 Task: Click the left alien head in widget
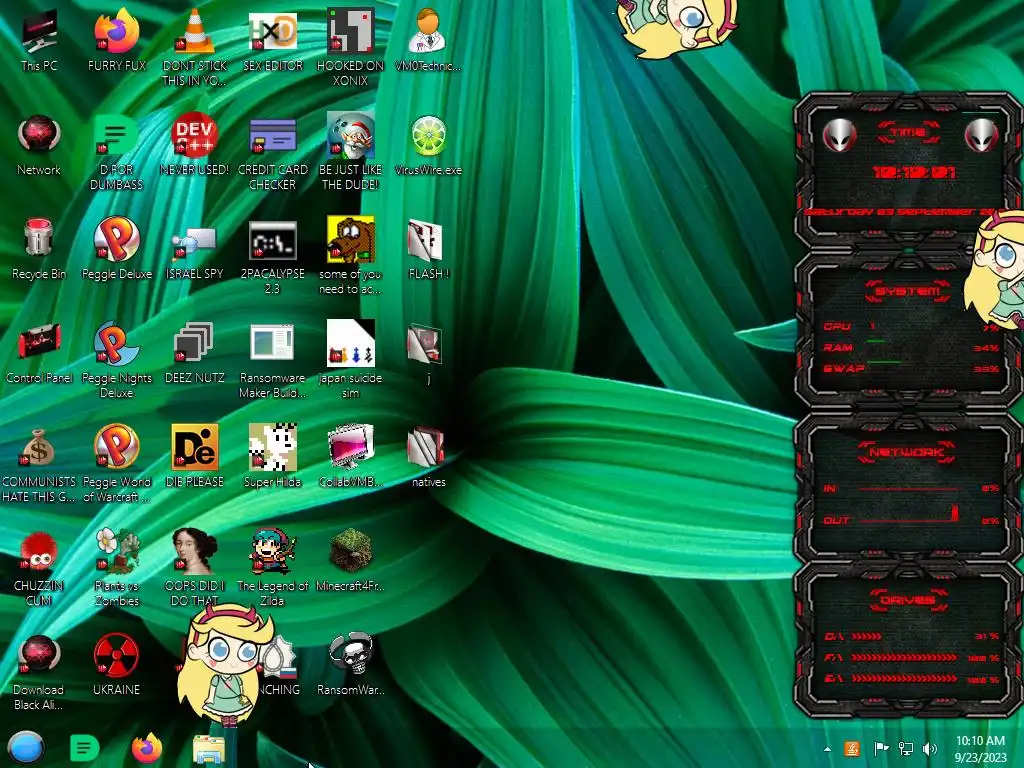[x=839, y=135]
